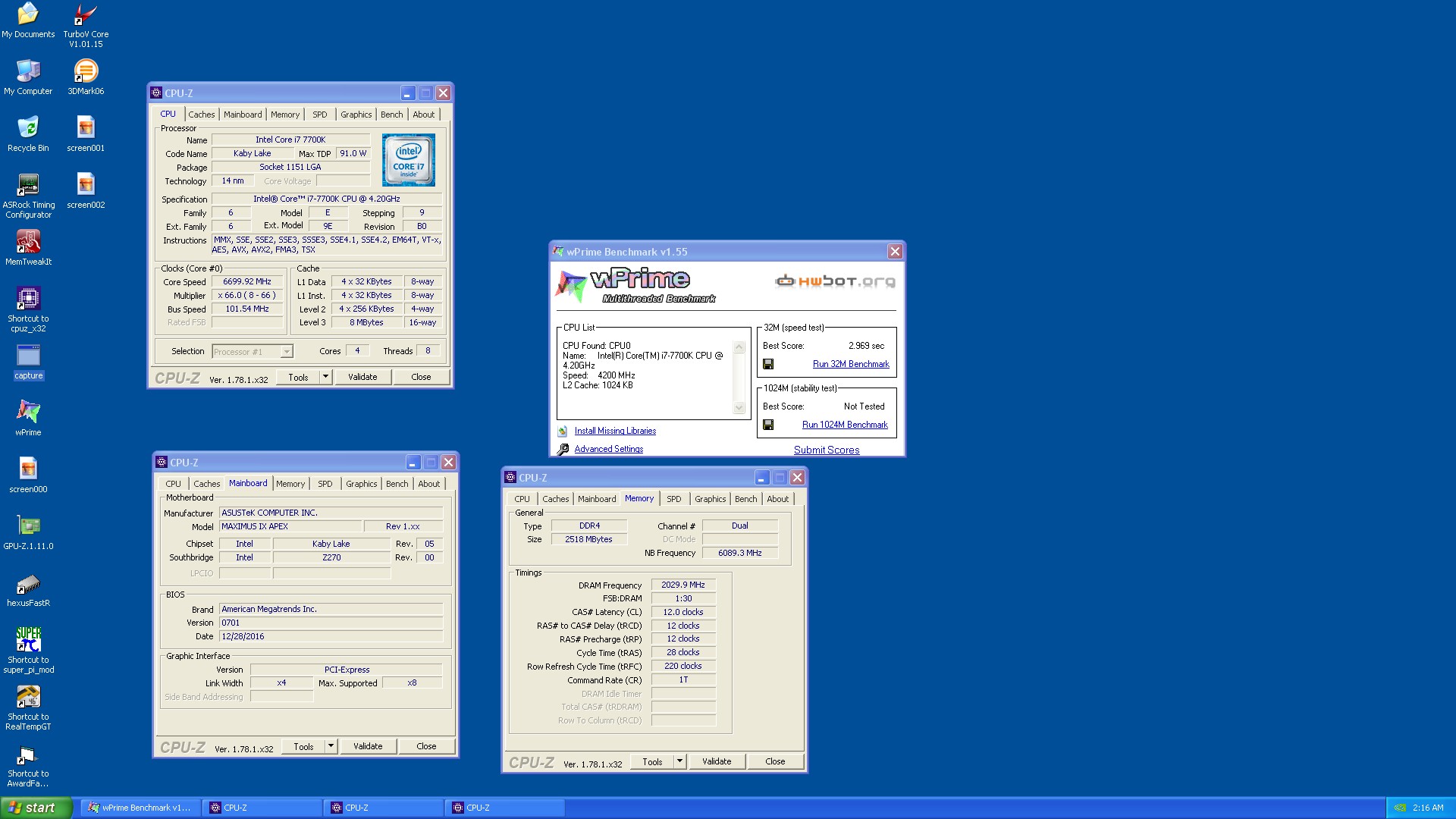1456x819 pixels.
Task: Select screen002 image file on desktop
Action: (86, 191)
